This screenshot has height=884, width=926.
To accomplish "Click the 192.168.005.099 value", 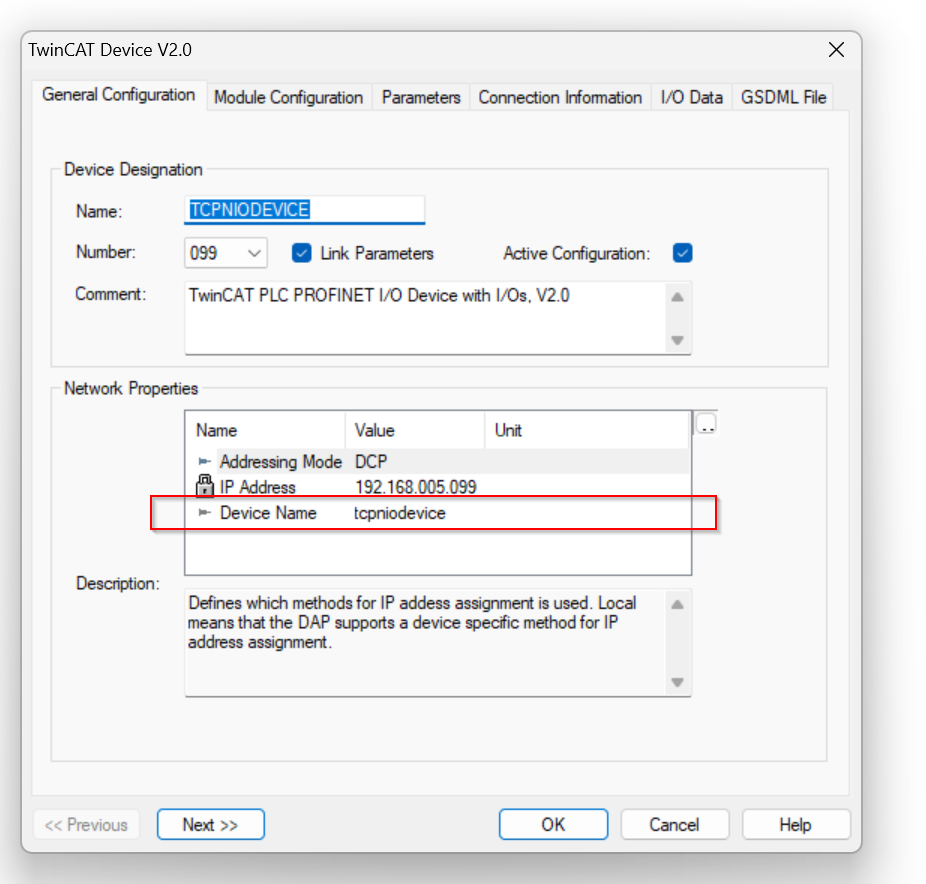I will [x=415, y=487].
